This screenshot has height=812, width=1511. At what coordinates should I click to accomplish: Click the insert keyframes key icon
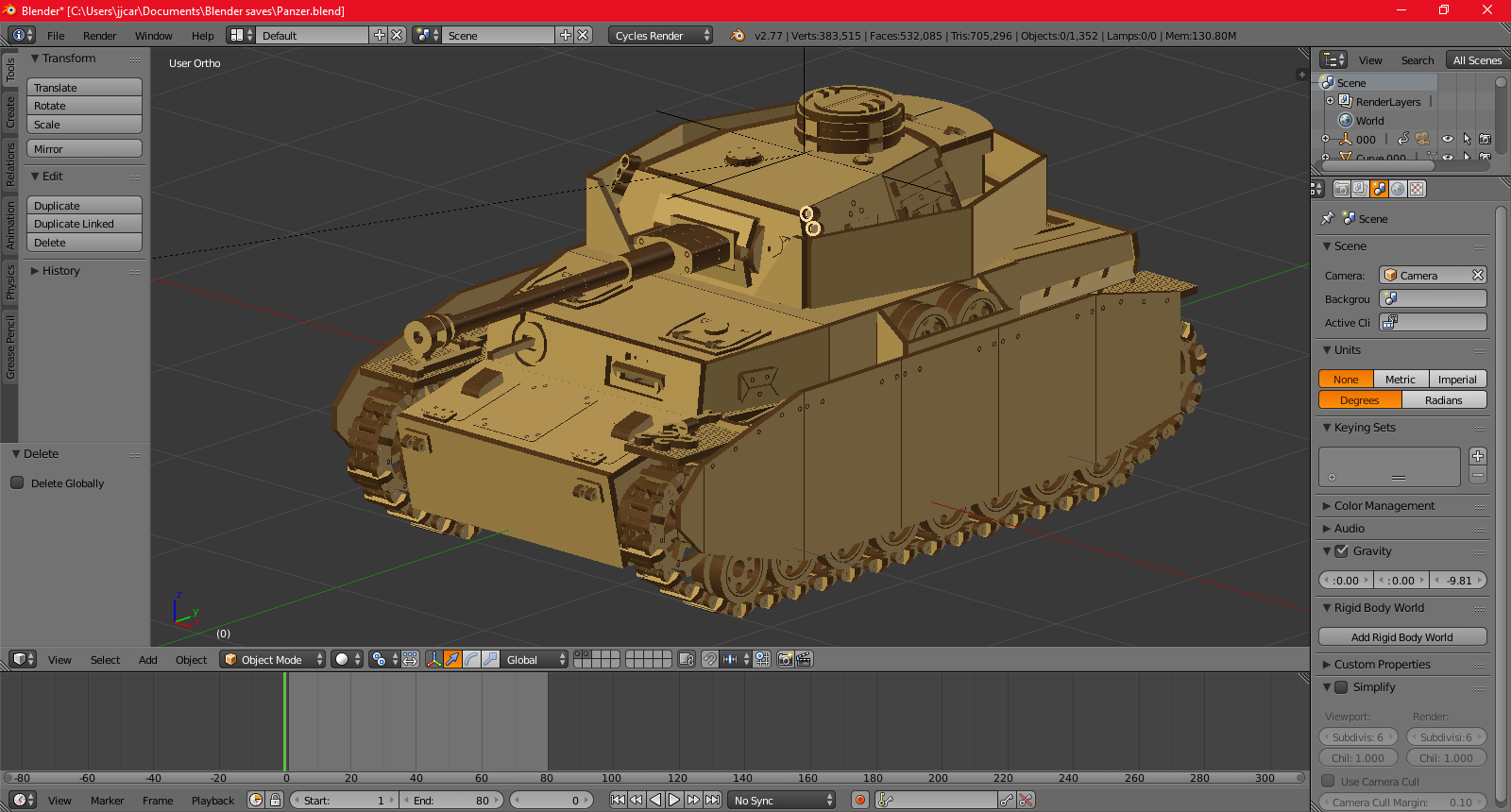click(x=1007, y=800)
